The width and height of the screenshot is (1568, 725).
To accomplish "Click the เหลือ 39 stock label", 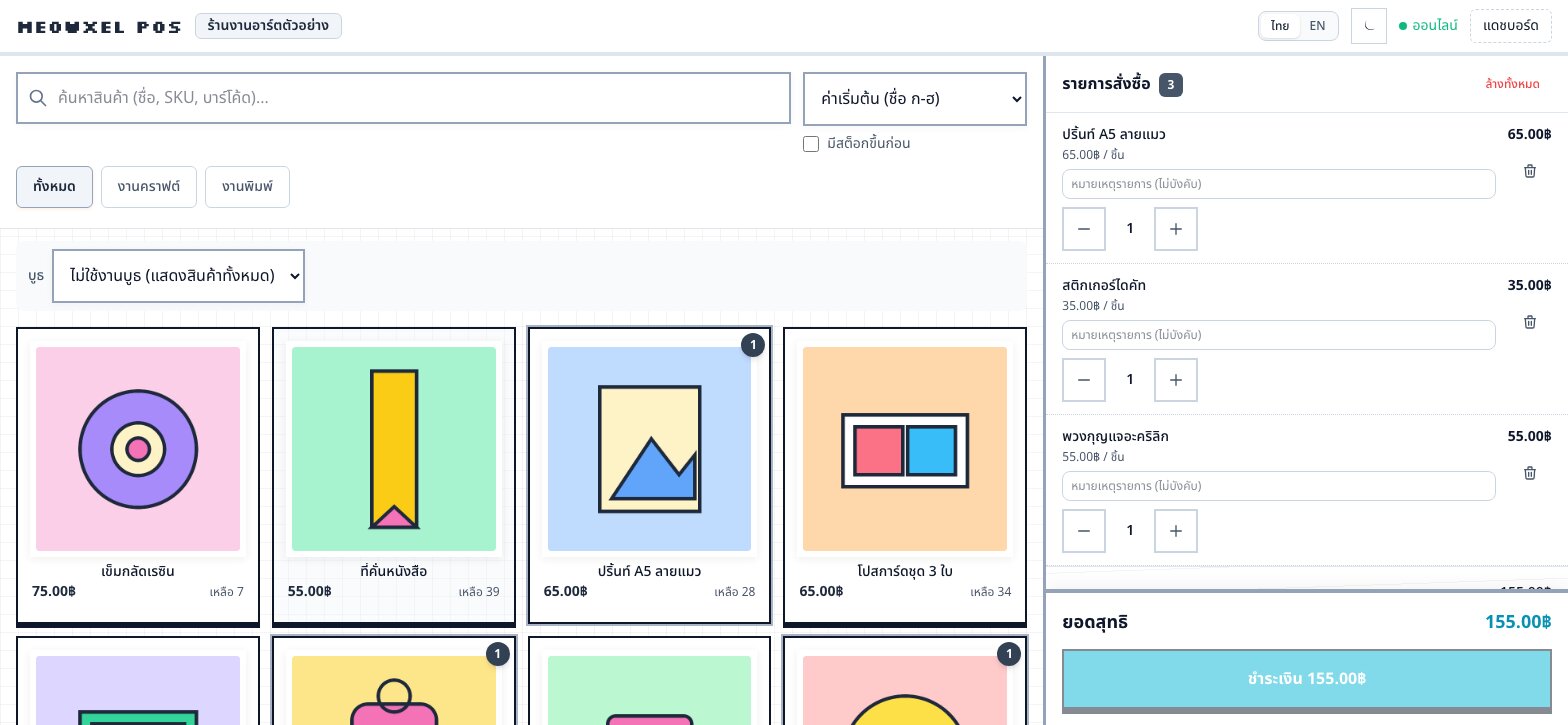I will [479, 592].
